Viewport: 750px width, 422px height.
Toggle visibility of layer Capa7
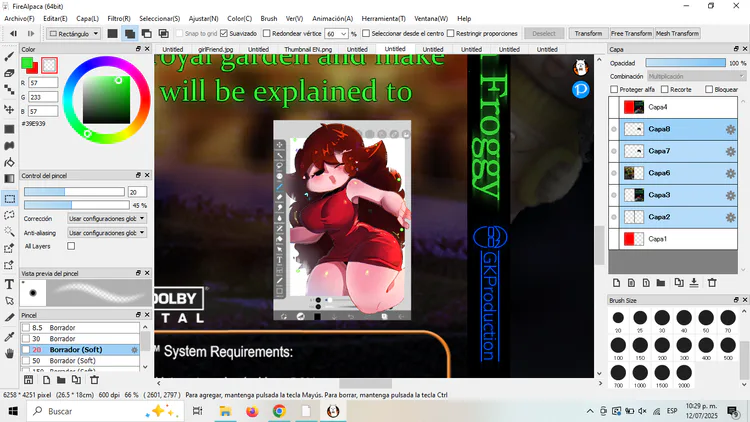[614, 151]
